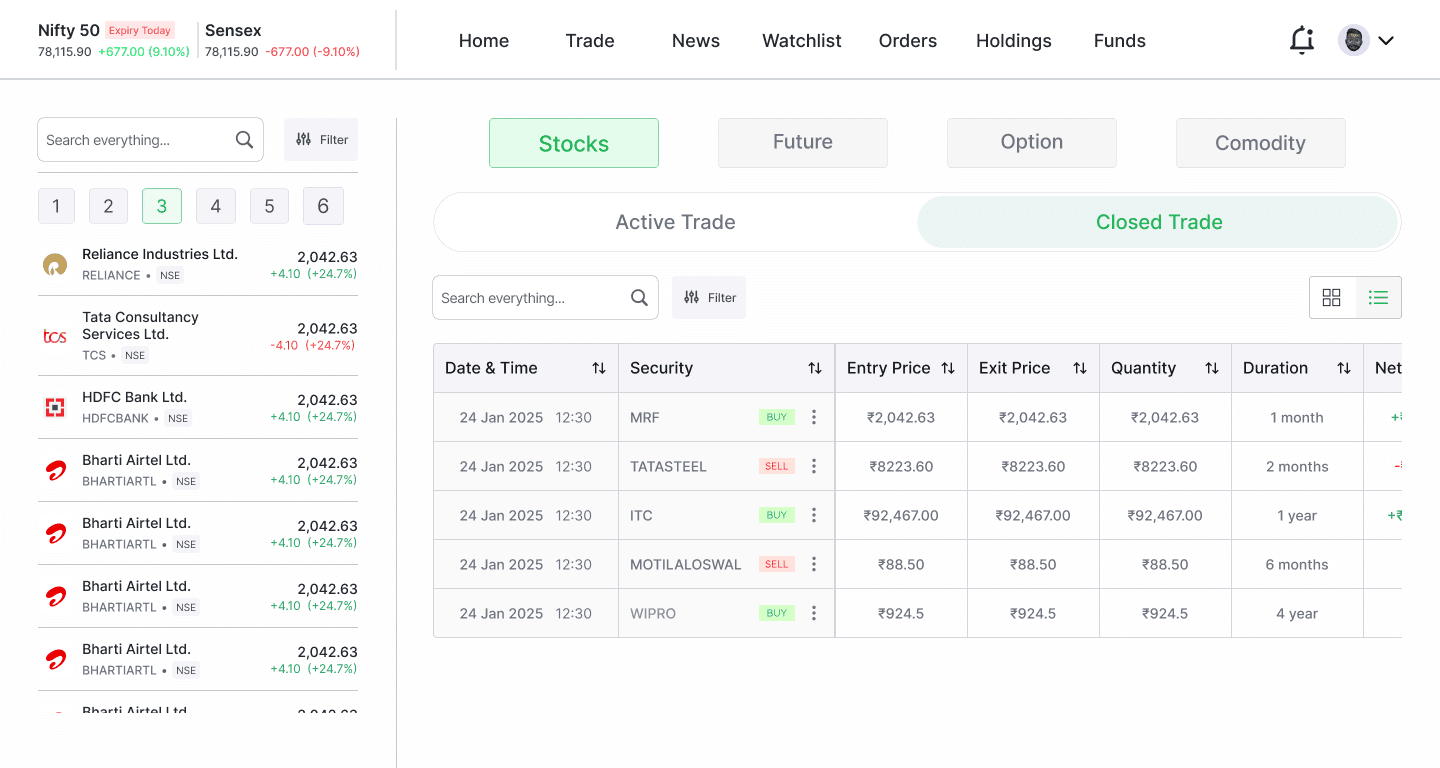Select the Future category tab
This screenshot has width=1440, height=768.
[x=803, y=143]
